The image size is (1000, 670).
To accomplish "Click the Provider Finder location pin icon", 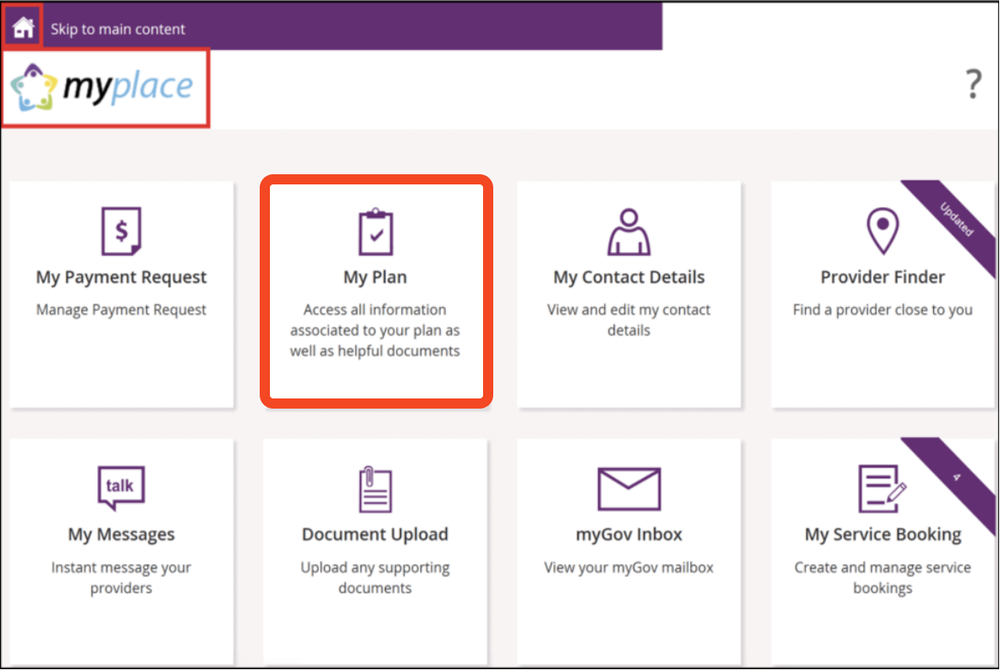I will pyautogui.click(x=881, y=229).
